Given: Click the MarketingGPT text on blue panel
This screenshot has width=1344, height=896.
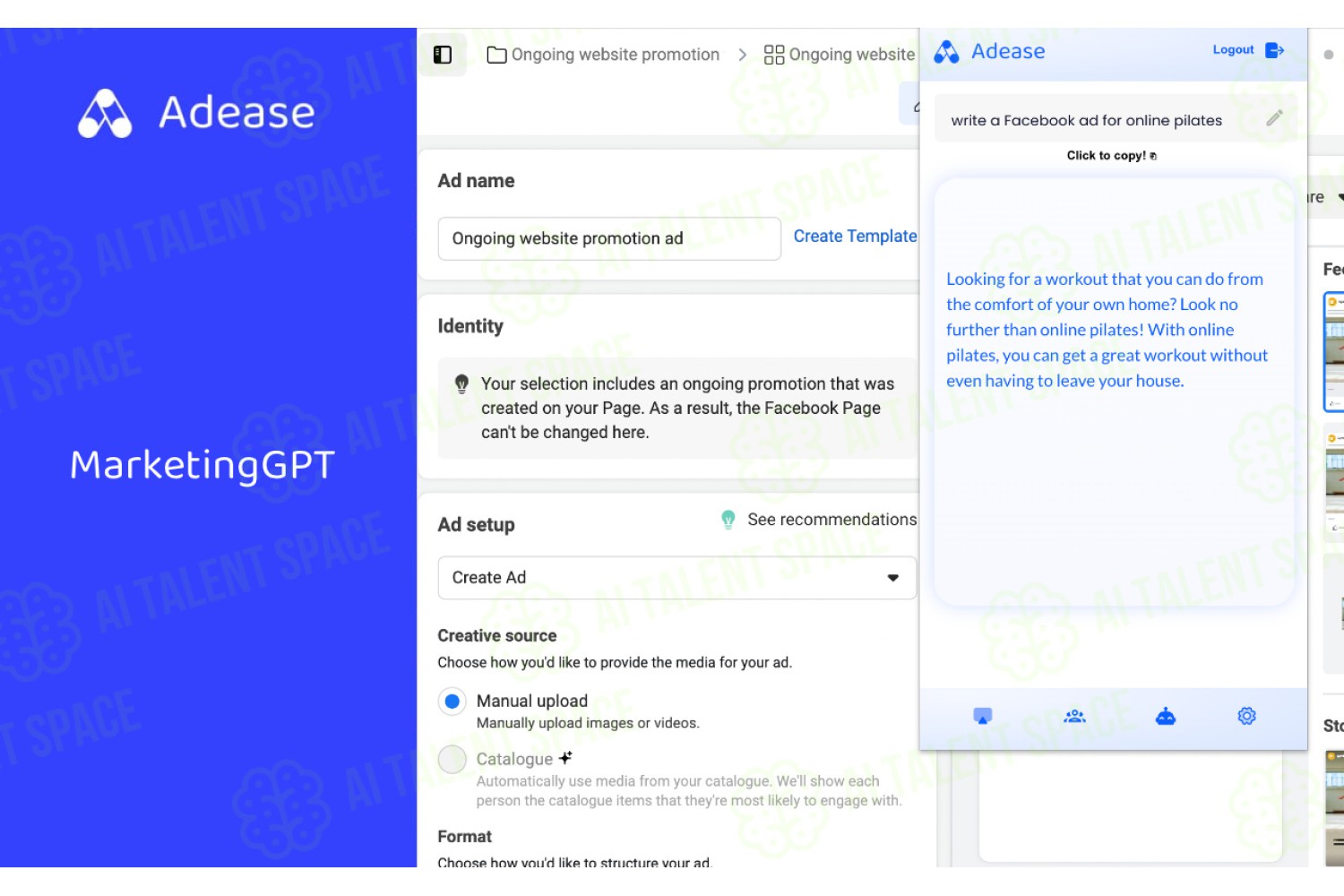Looking at the screenshot, I should pos(202,465).
